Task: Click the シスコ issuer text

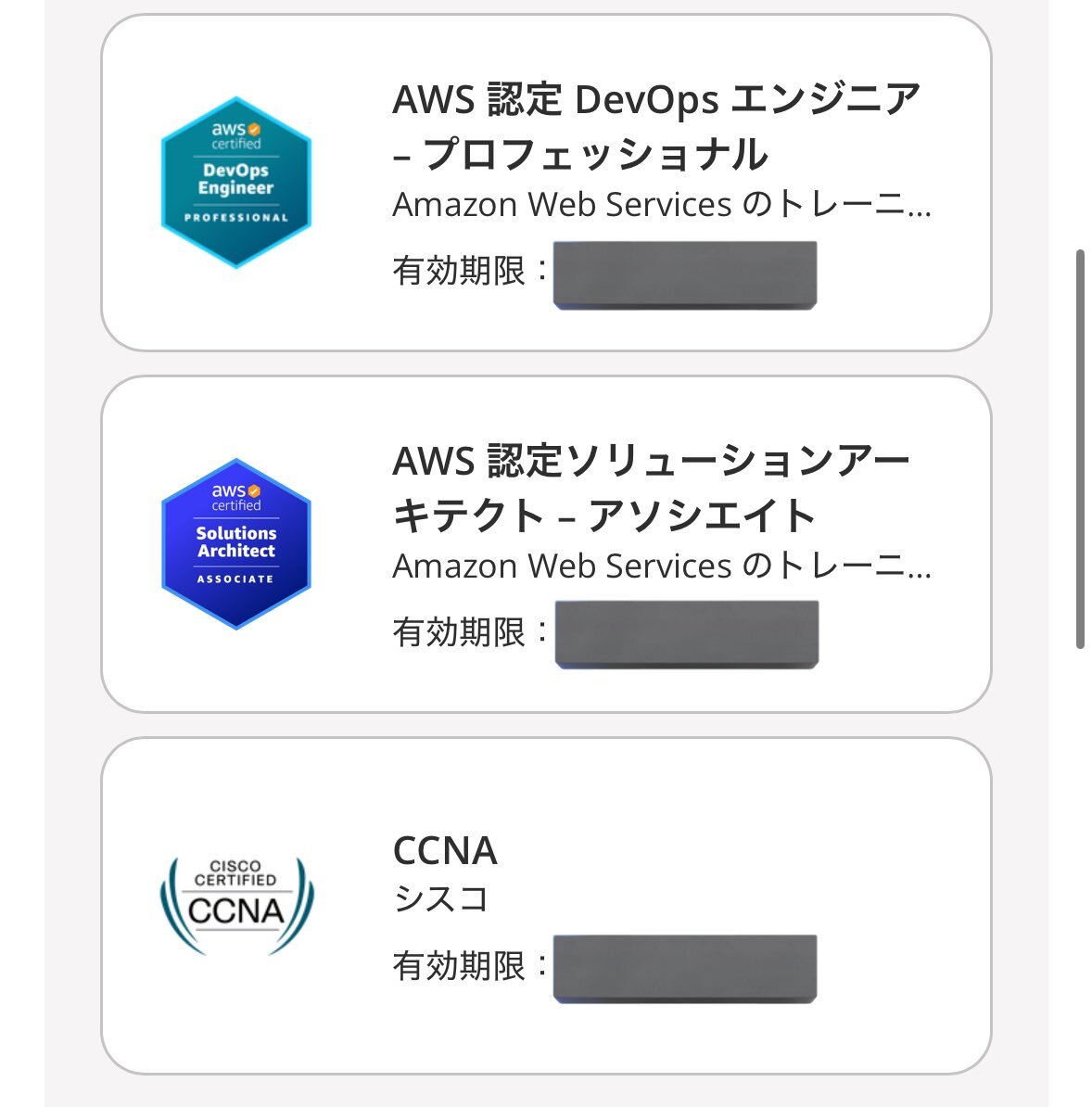Action: point(441,898)
